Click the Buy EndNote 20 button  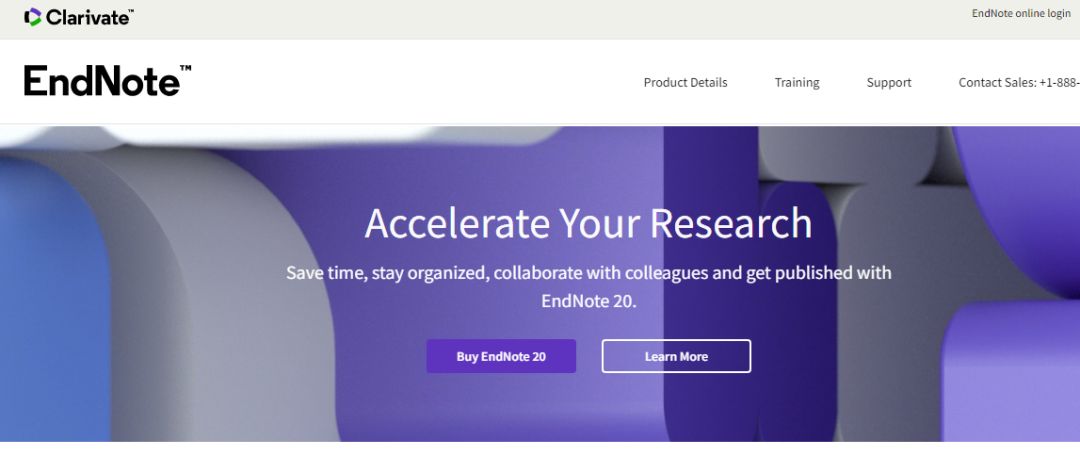pos(501,356)
